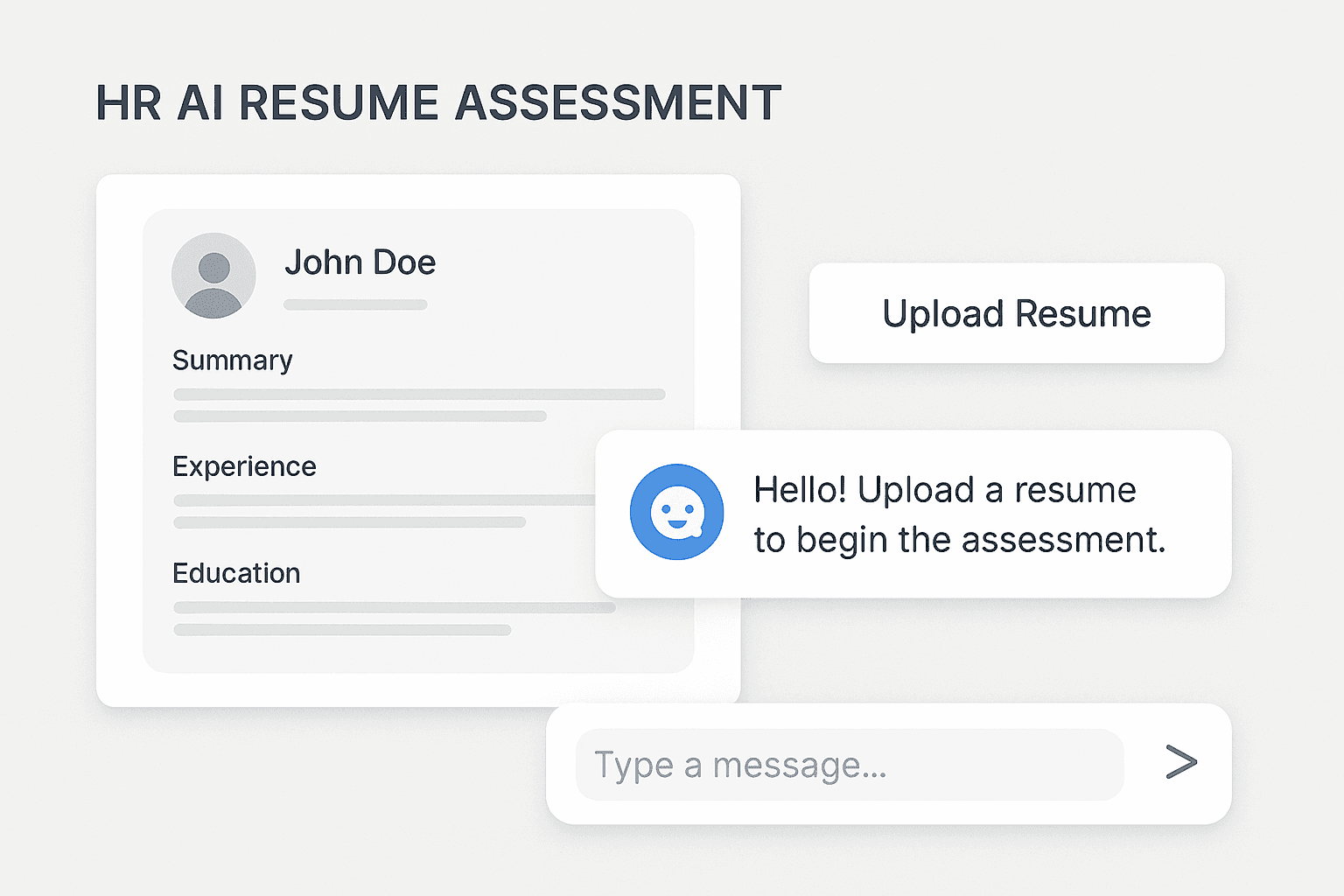Select the John Doe name text
This screenshot has height=896, width=1344.
[x=360, y=262]
